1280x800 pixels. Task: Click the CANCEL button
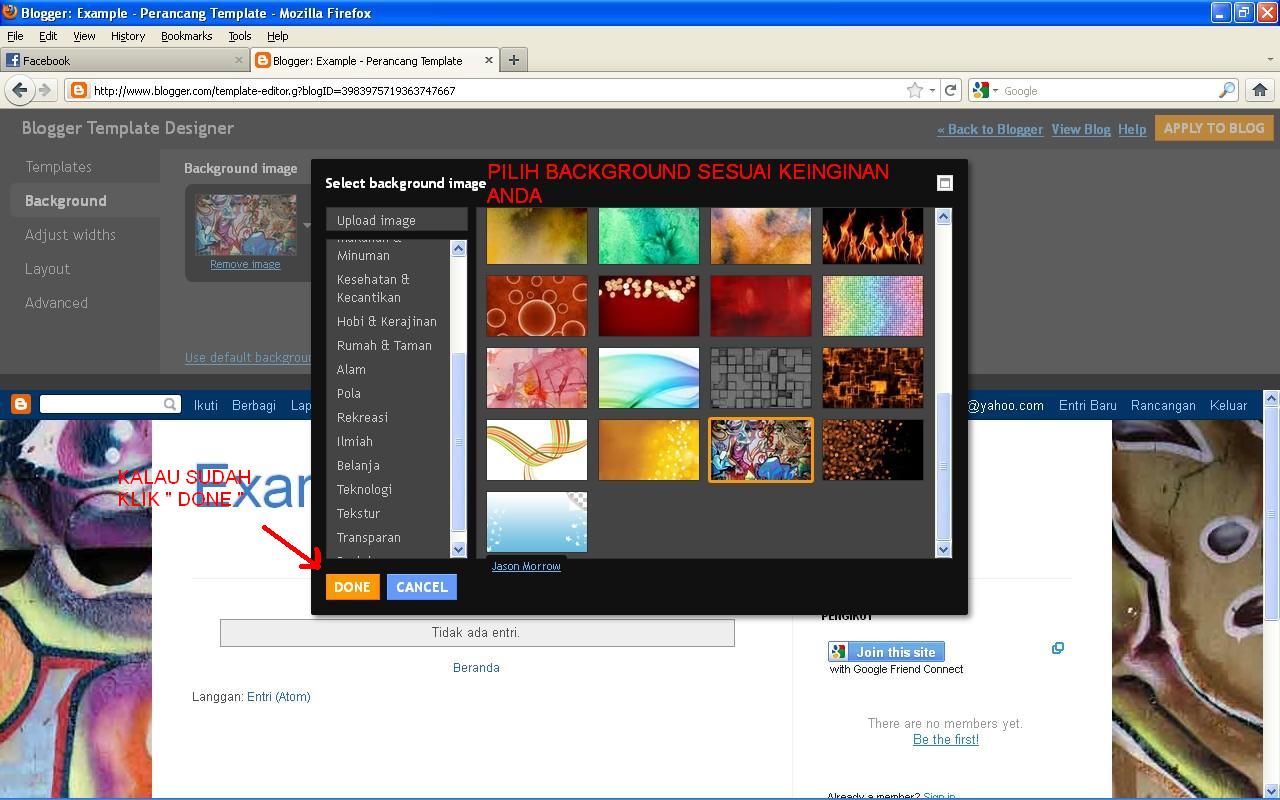click(422, 587)
